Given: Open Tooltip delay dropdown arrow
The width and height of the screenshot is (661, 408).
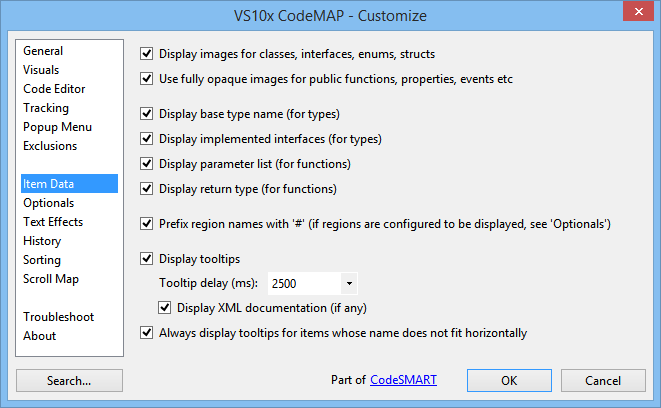Looking at the screenshot, I should pos(349,283).
